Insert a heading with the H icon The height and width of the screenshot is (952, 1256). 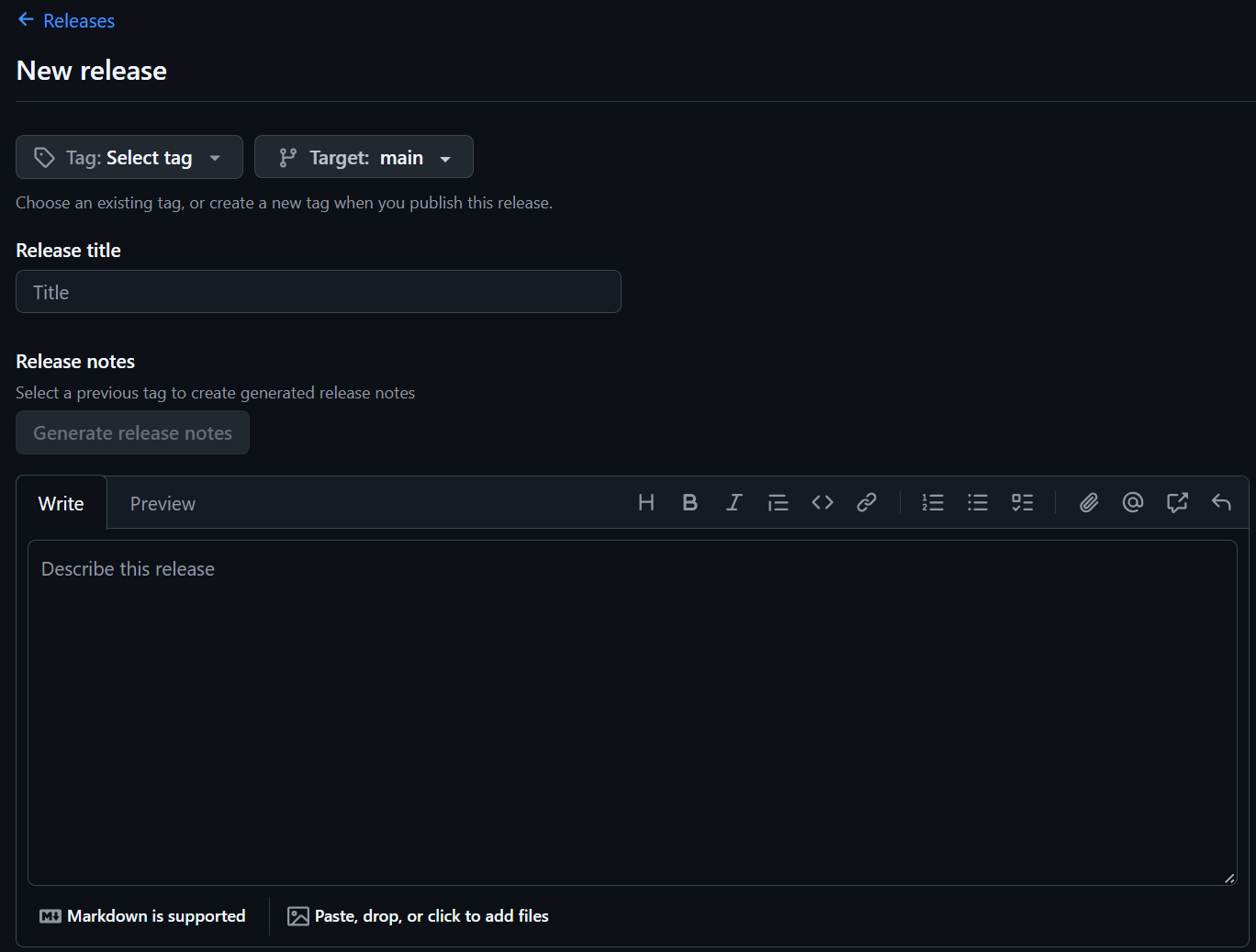[646, 502]
